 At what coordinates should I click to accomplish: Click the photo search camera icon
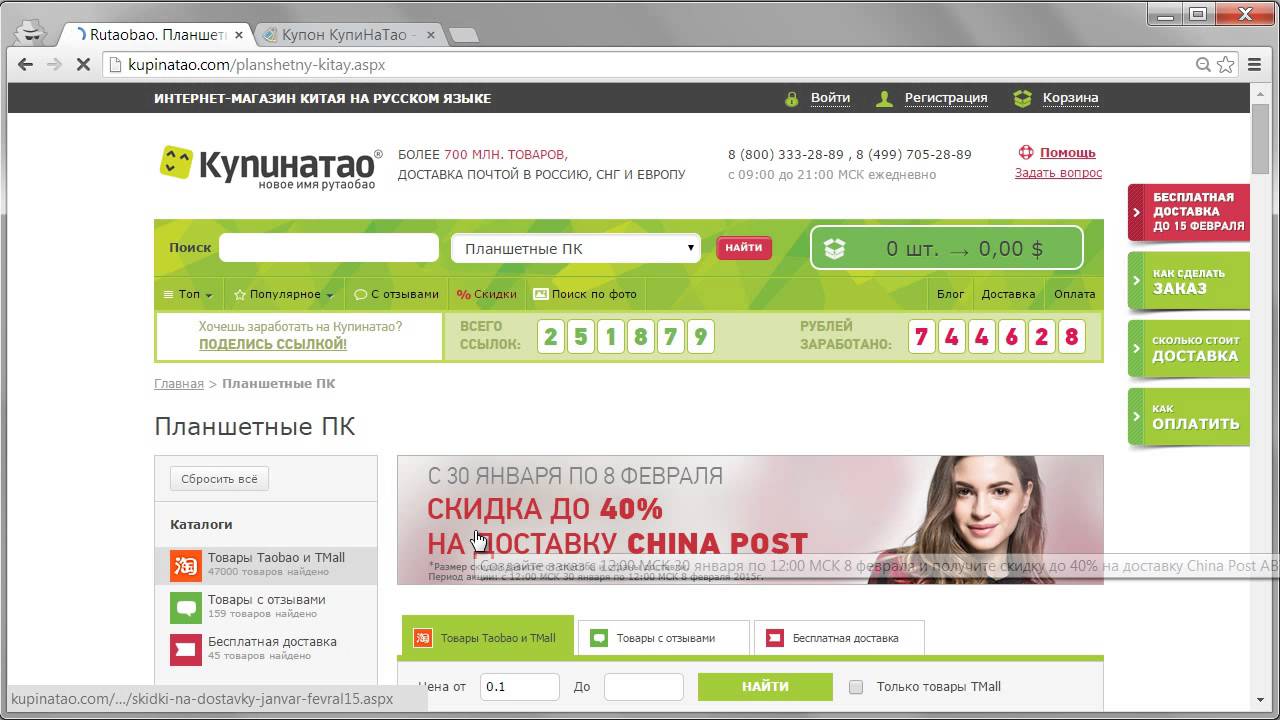(541, 294)
